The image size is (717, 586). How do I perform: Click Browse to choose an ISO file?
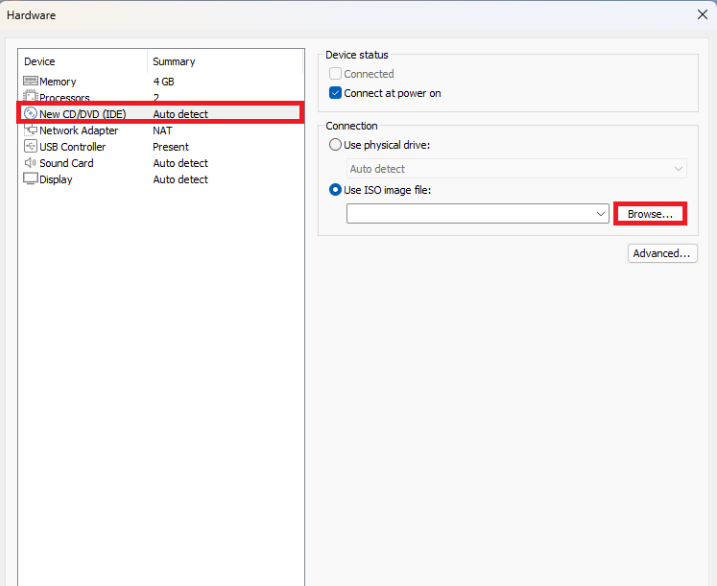[650, 214]
